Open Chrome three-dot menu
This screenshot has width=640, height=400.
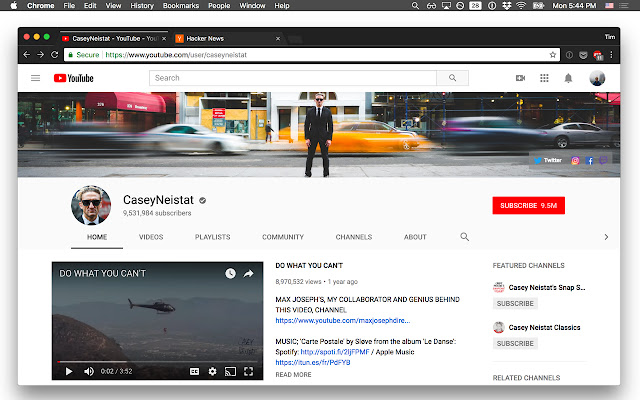(611, 55)
